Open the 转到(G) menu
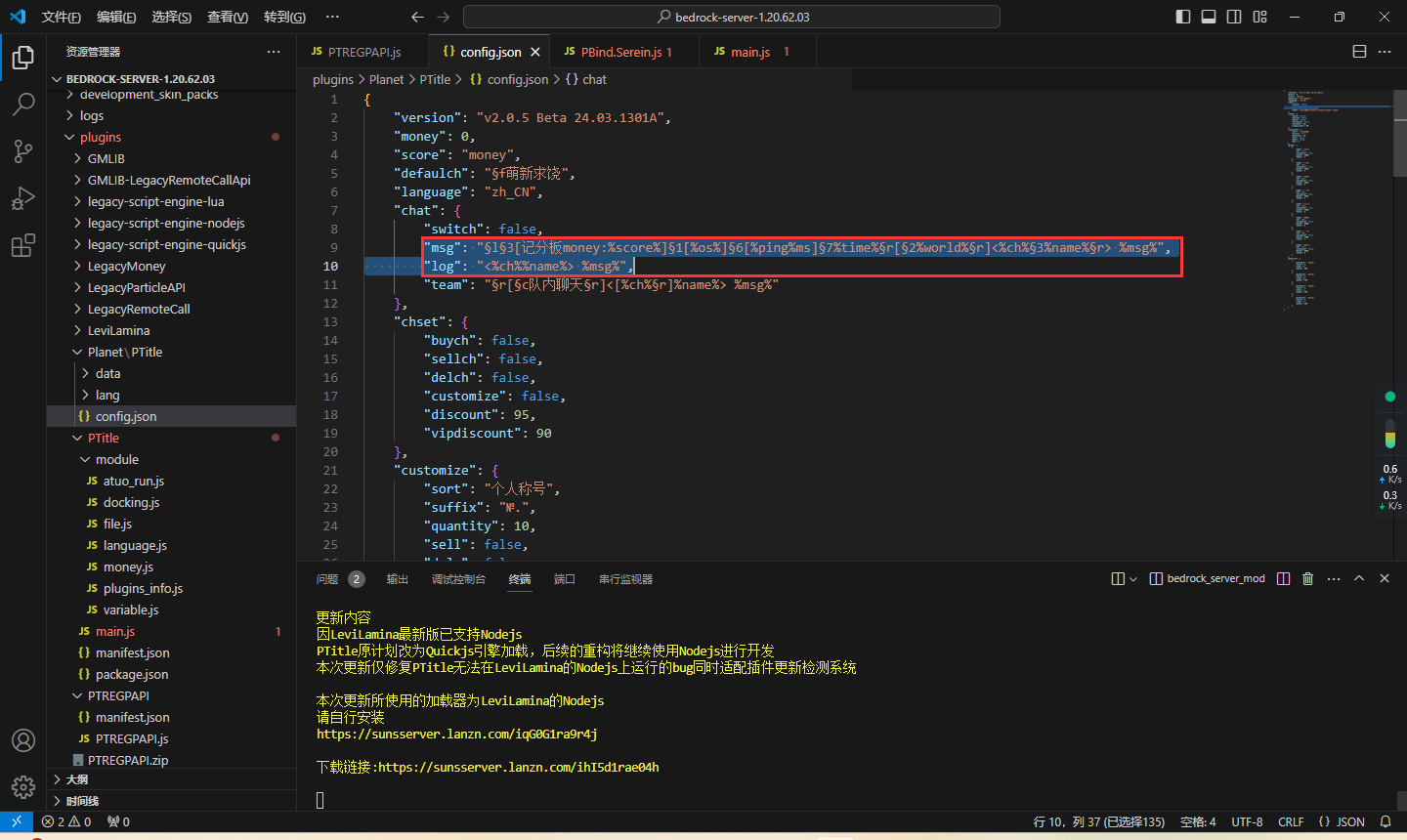This screenshot has height=840, width=1407. tap(284, 17)
